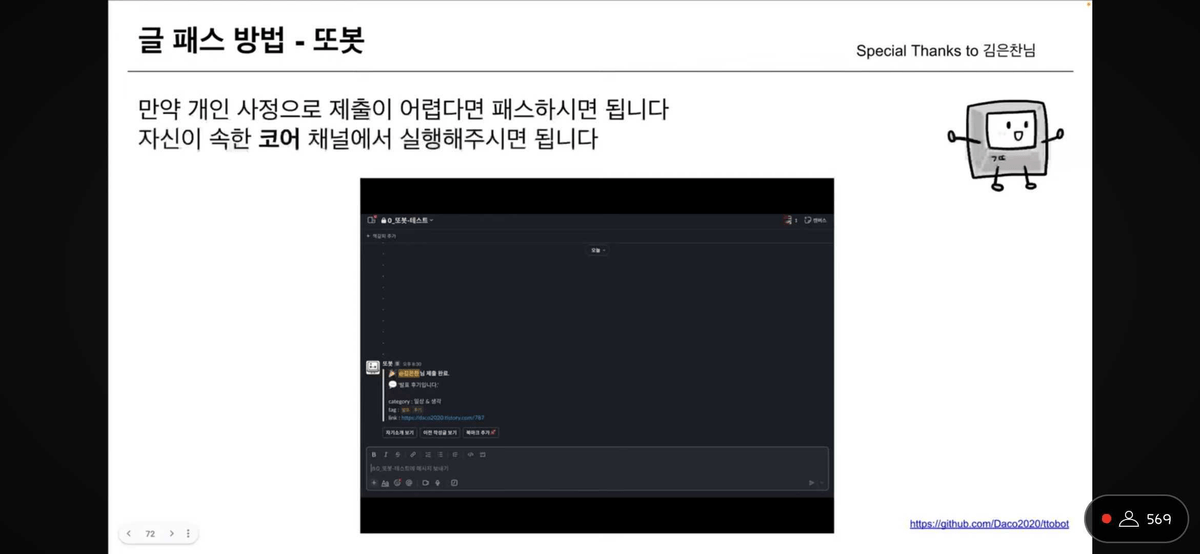This screenshot has height=554, width=1200.
Task: Click the highlighted @김은찬 mention
Action: point(409,373)
